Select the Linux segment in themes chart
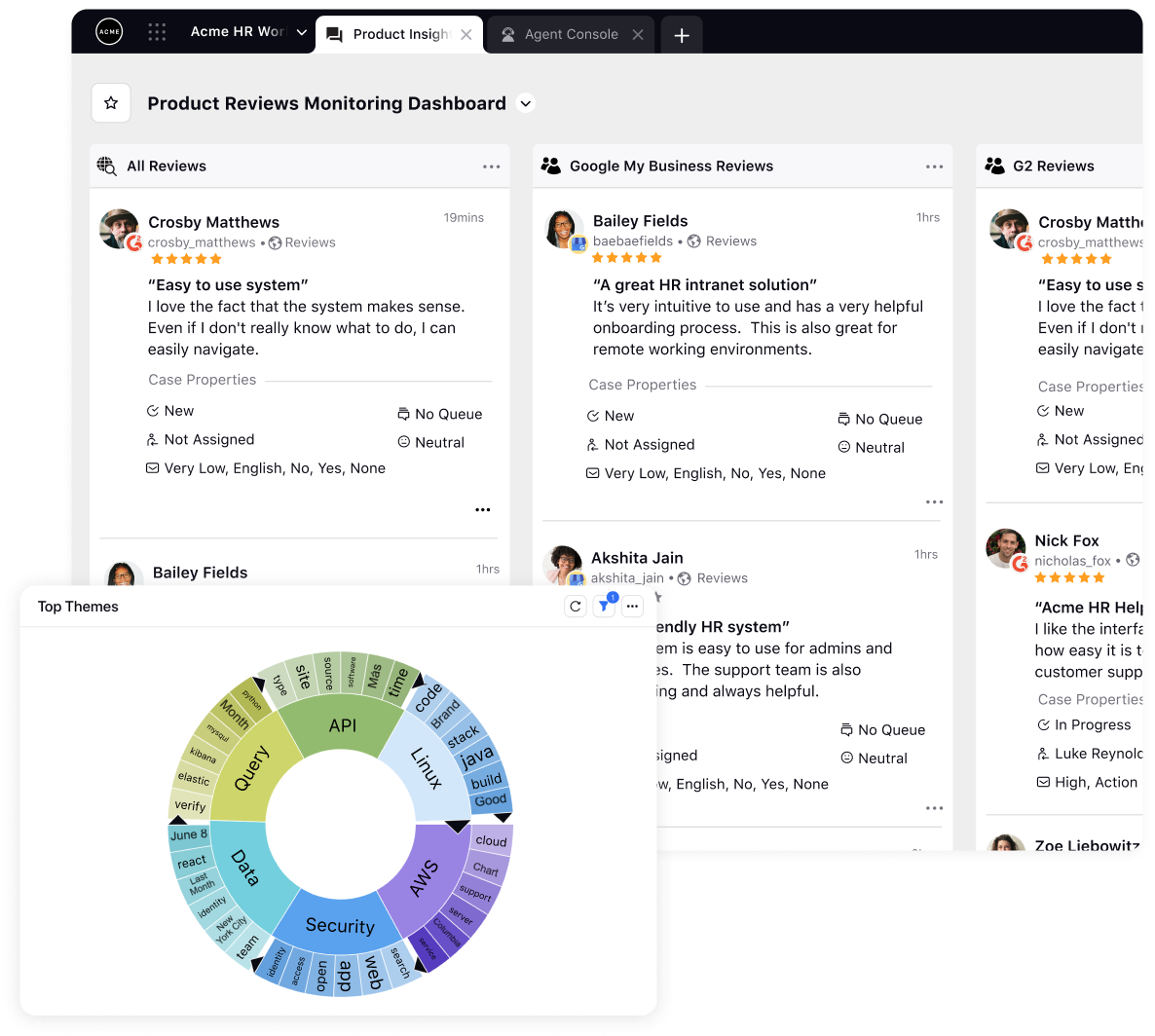Viewport: 1155px width, 1036px height. point(426,768)
